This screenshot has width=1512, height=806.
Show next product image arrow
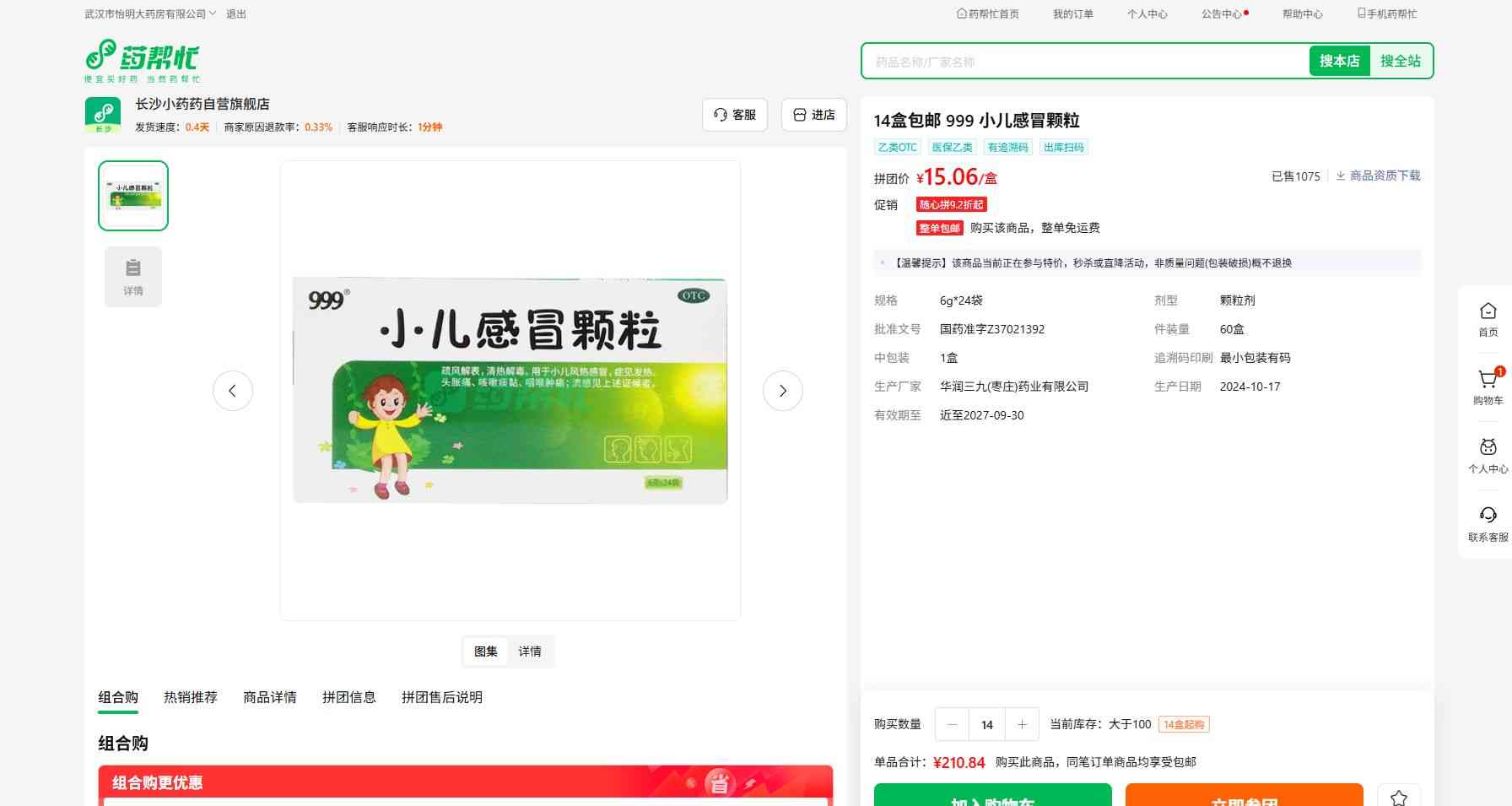click(782, 391)
